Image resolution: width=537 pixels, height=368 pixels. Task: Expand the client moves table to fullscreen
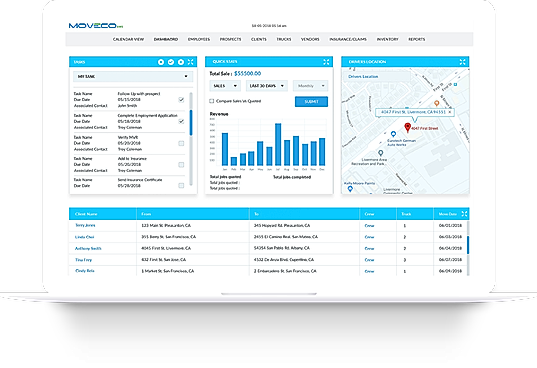tap(464, 214)
